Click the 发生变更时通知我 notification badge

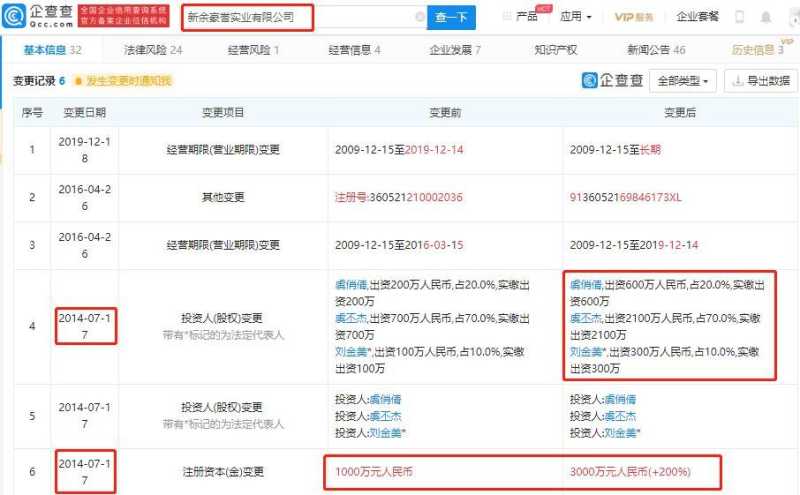point(122,80)
